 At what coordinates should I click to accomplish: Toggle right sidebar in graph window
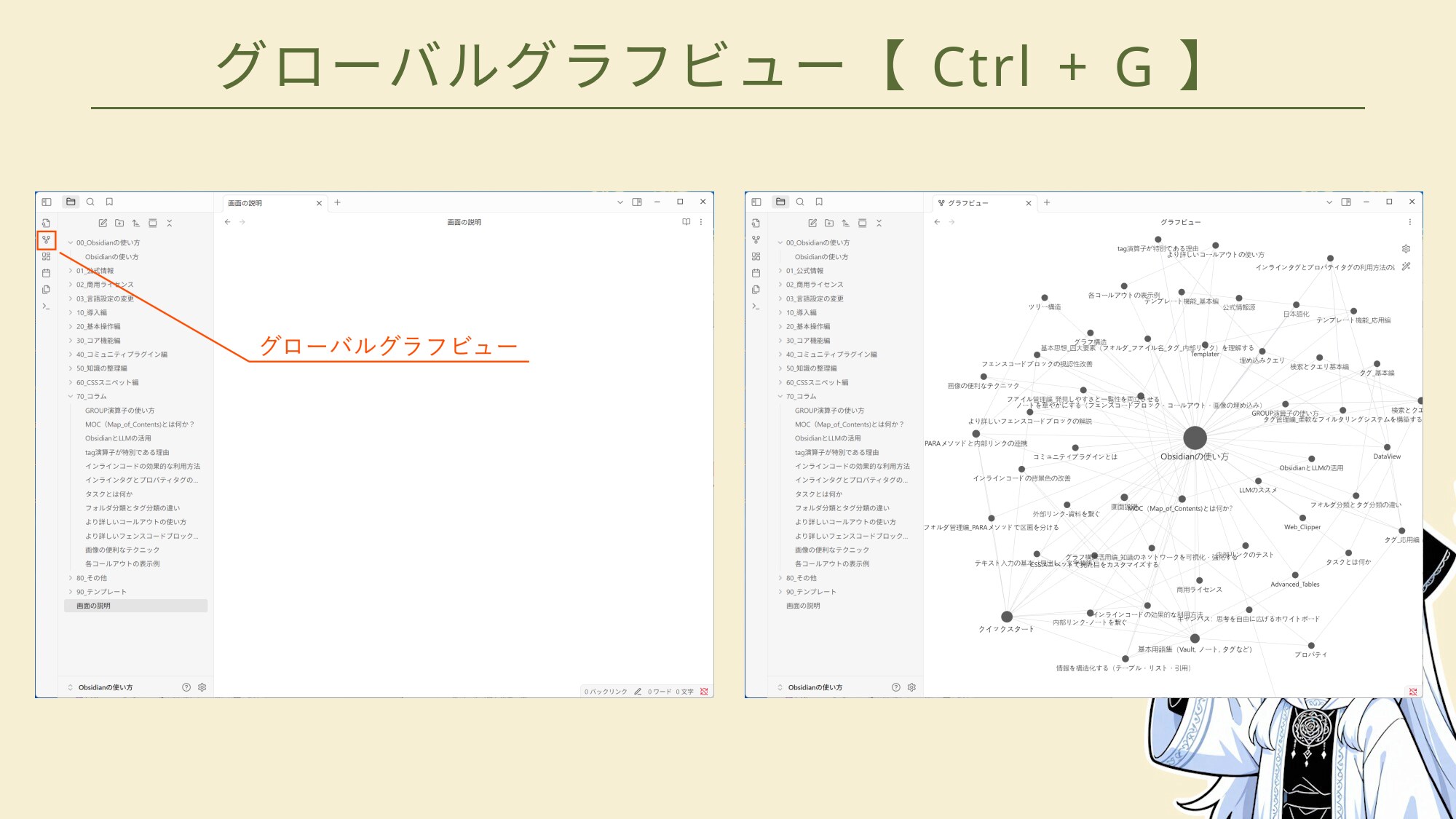point(1346,202)
